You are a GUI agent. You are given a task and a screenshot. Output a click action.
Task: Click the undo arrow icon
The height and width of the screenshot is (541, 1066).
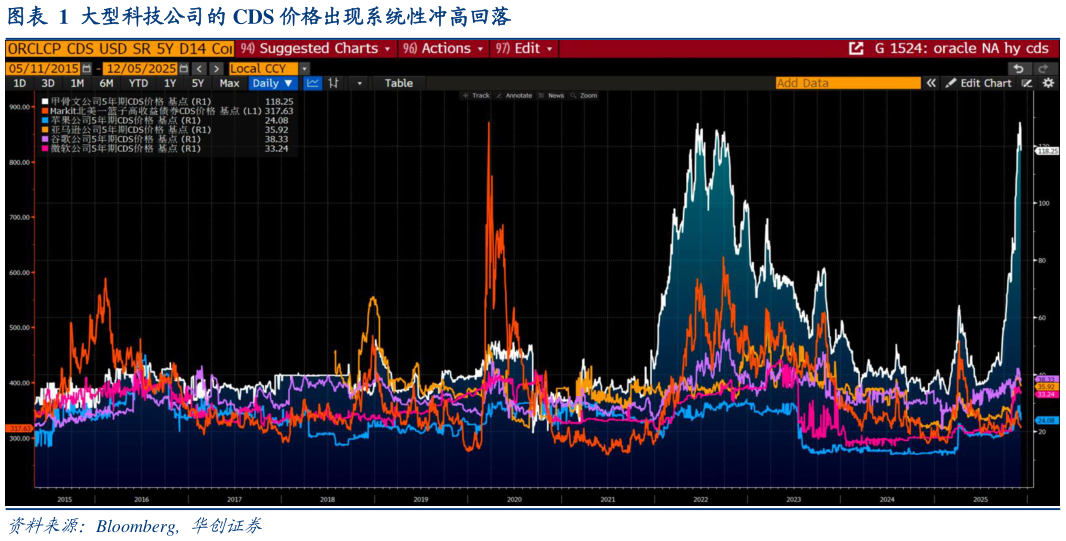1018,69
